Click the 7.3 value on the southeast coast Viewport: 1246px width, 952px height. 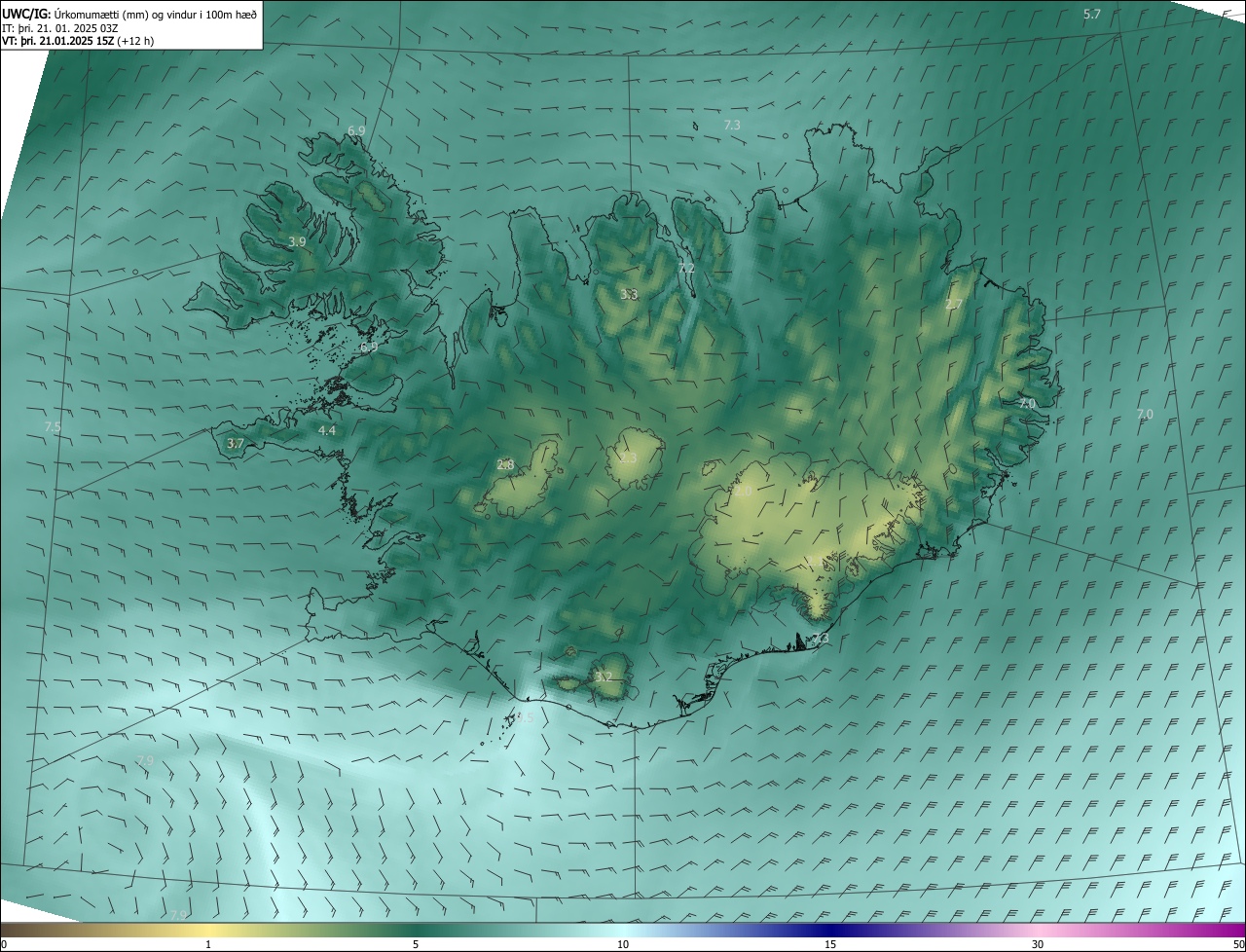(821, 640)
